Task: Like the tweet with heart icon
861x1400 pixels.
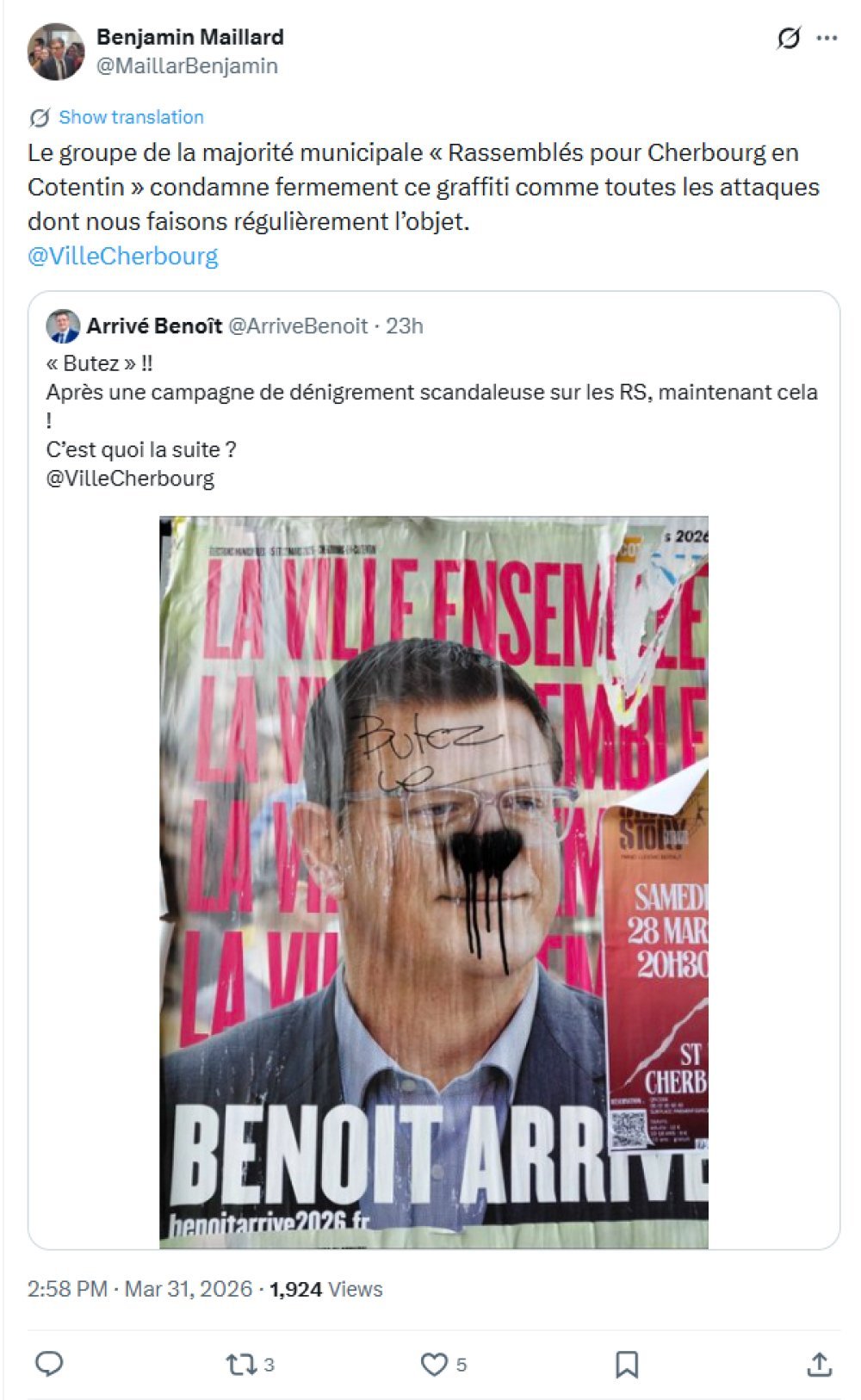Action: 434,1364
